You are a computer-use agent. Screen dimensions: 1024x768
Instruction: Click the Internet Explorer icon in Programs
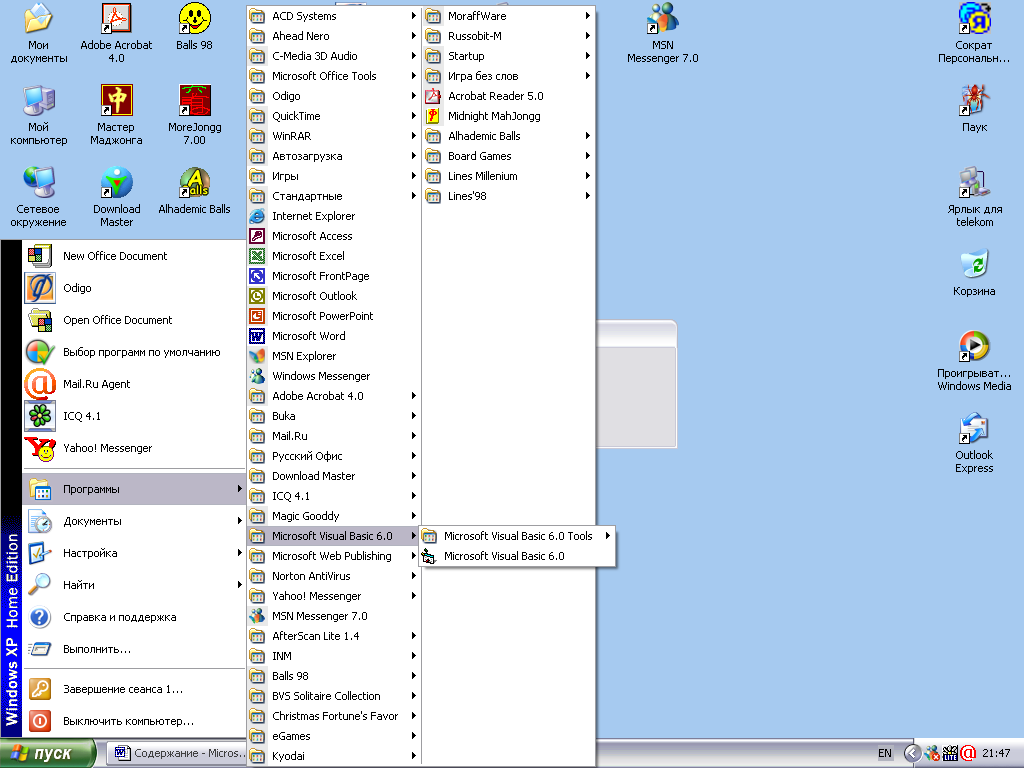(257, 216)
